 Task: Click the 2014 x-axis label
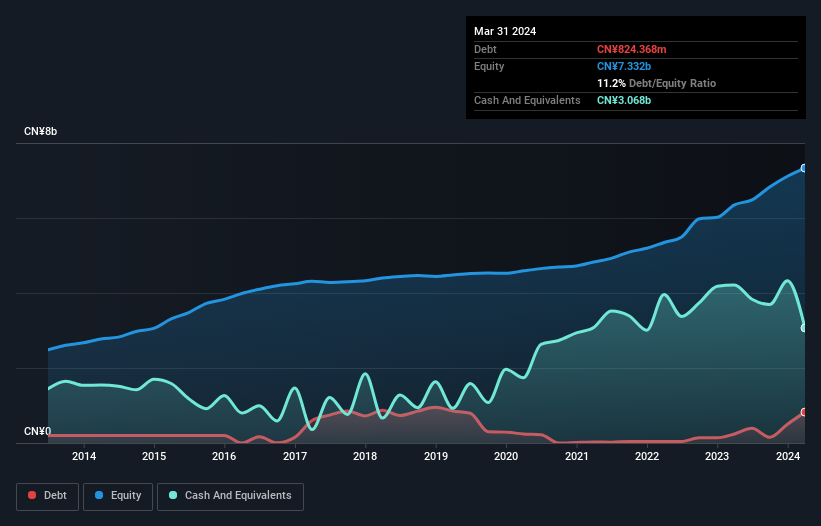coord(84,456)
